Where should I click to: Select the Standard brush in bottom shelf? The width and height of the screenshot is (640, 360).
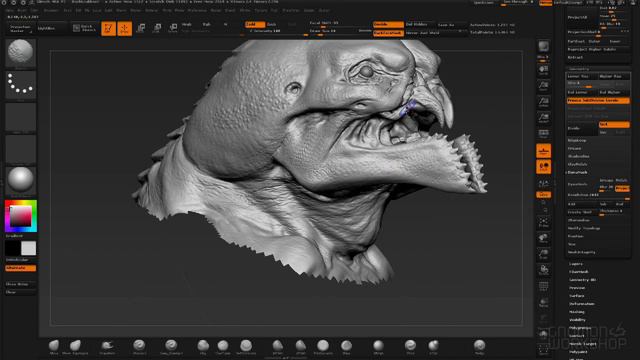coord(139,347)
